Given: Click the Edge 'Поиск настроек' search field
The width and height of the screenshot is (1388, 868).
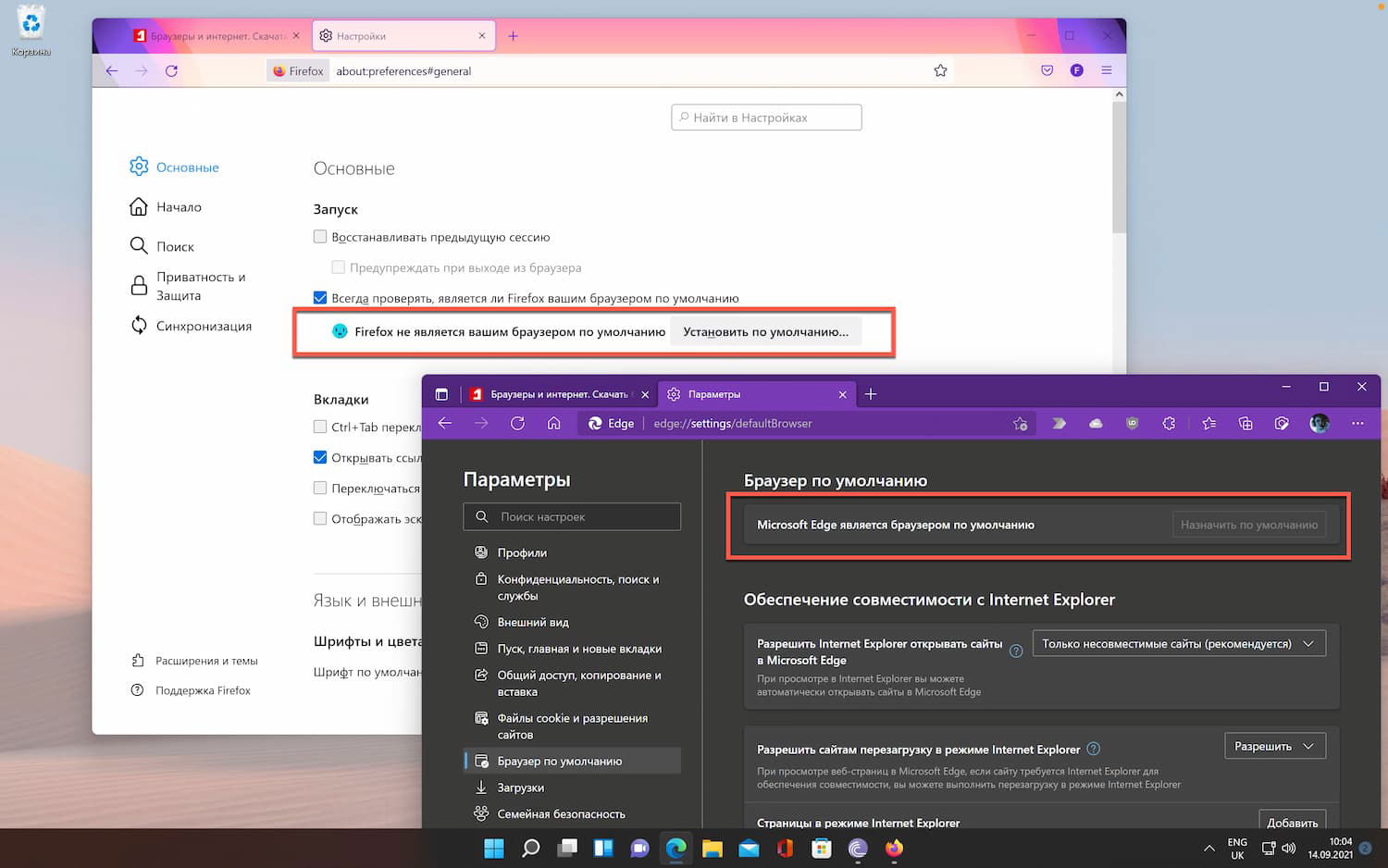Looking at the screenshot, I should (572, 516).
